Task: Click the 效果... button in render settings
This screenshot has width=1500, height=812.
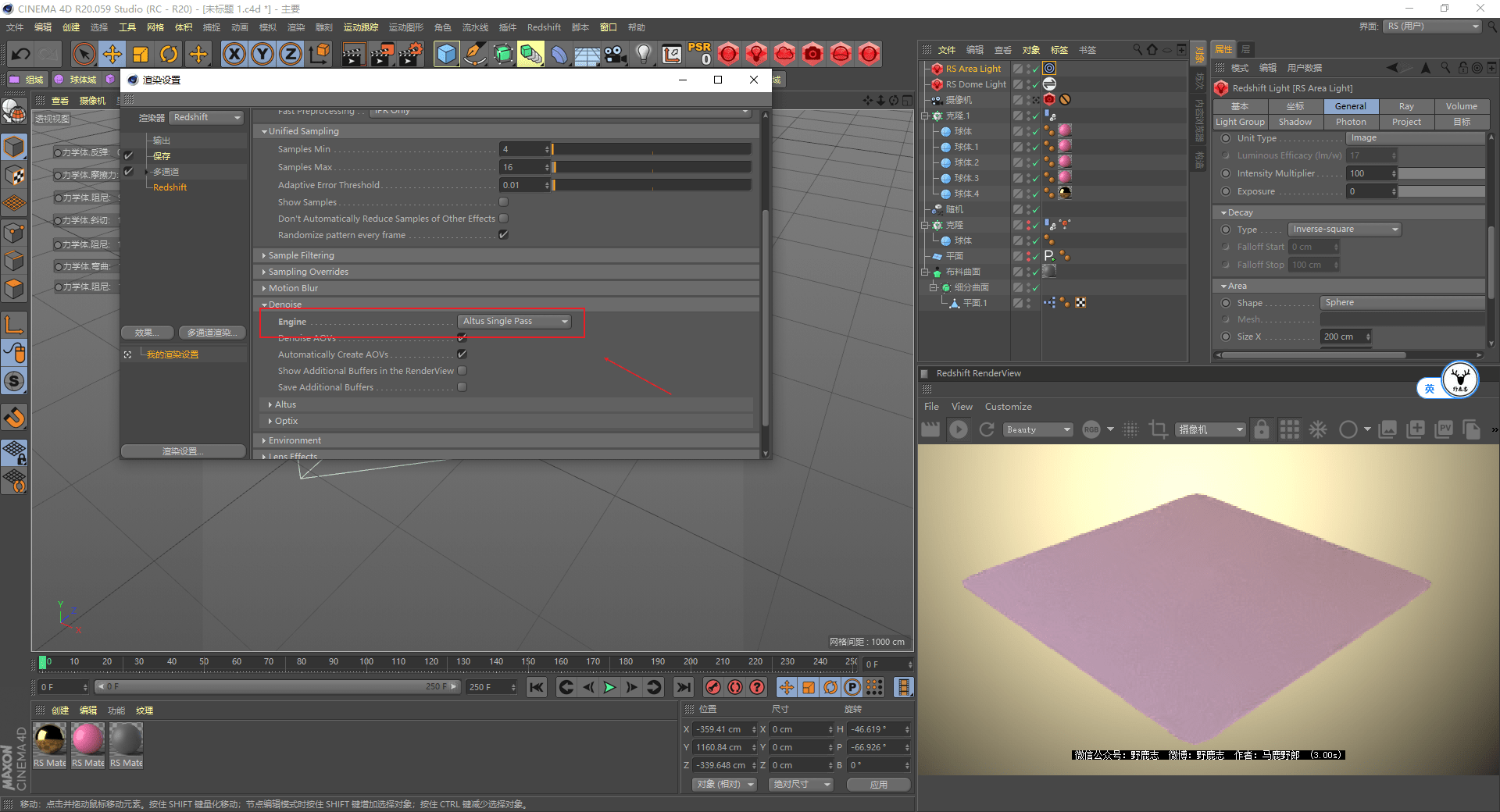Action: pos(147,333)
